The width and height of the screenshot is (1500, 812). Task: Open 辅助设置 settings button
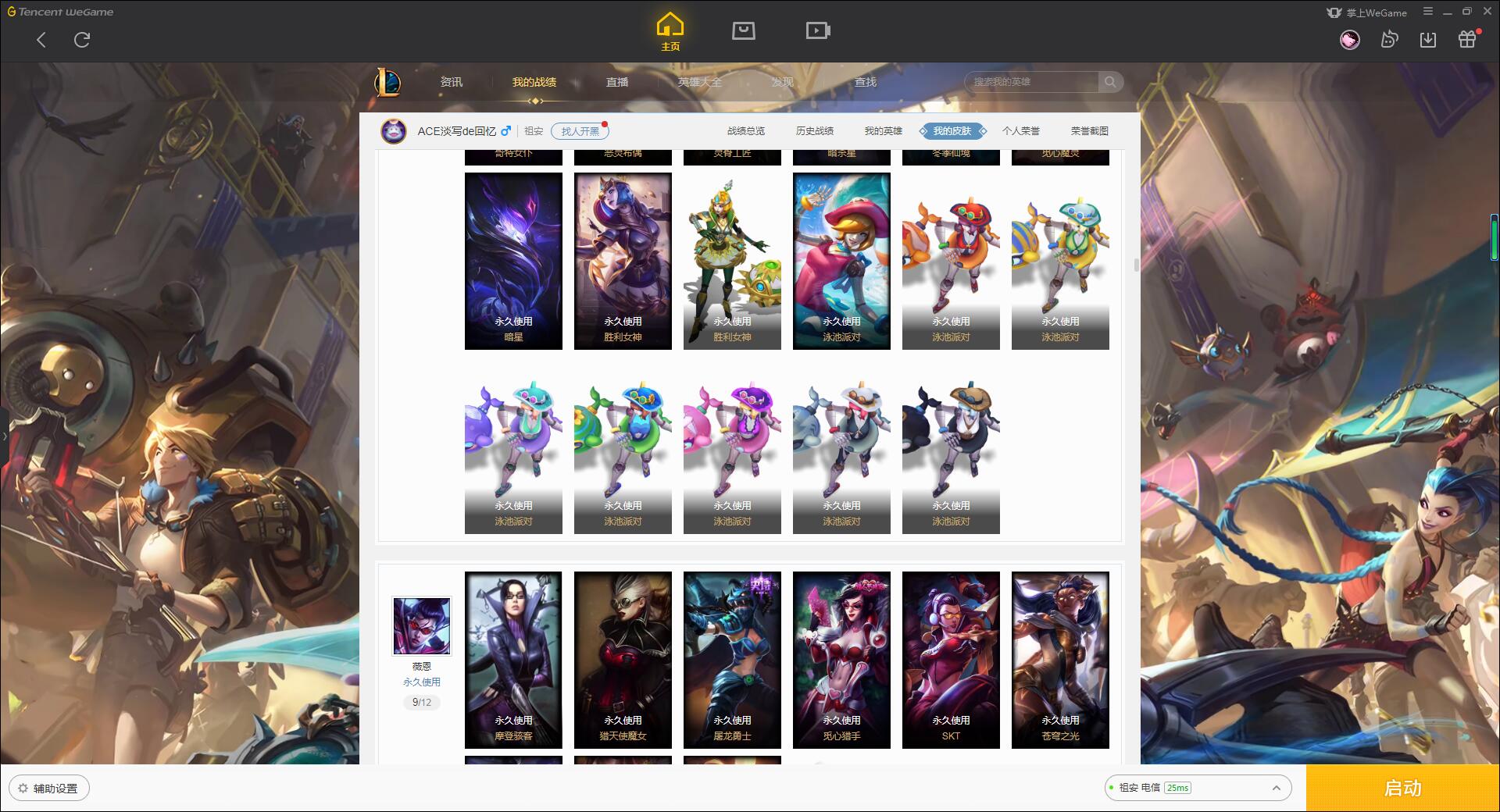pos(48,788)
